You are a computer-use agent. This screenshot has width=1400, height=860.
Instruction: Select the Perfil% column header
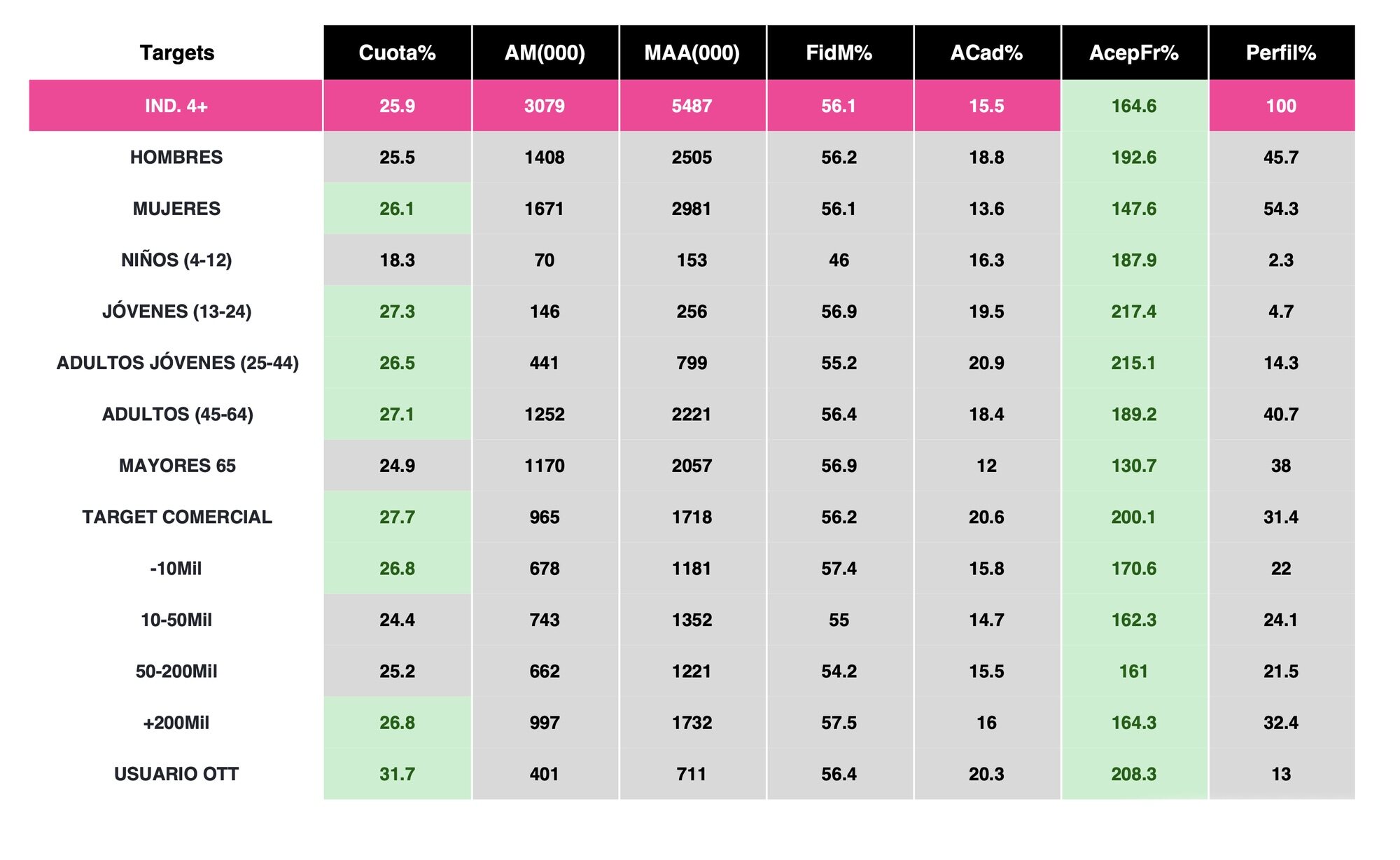pos(1280,53)
